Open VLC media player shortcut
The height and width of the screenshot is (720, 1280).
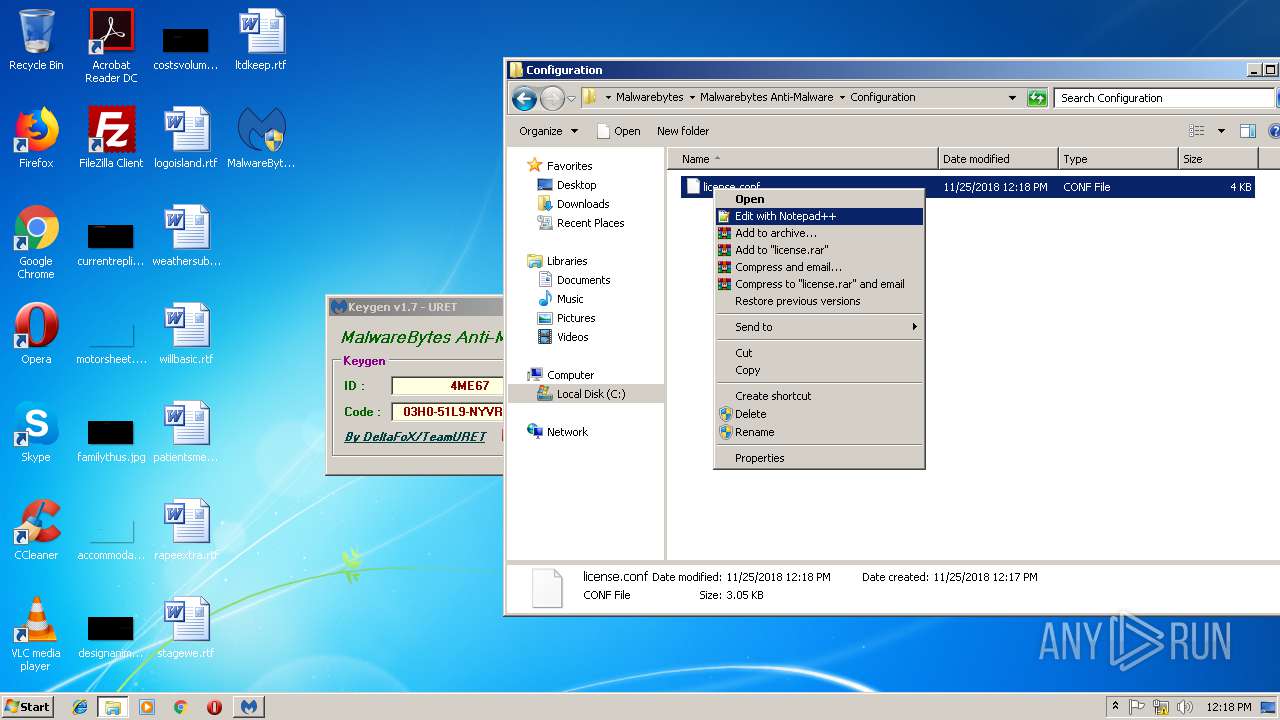36,634
